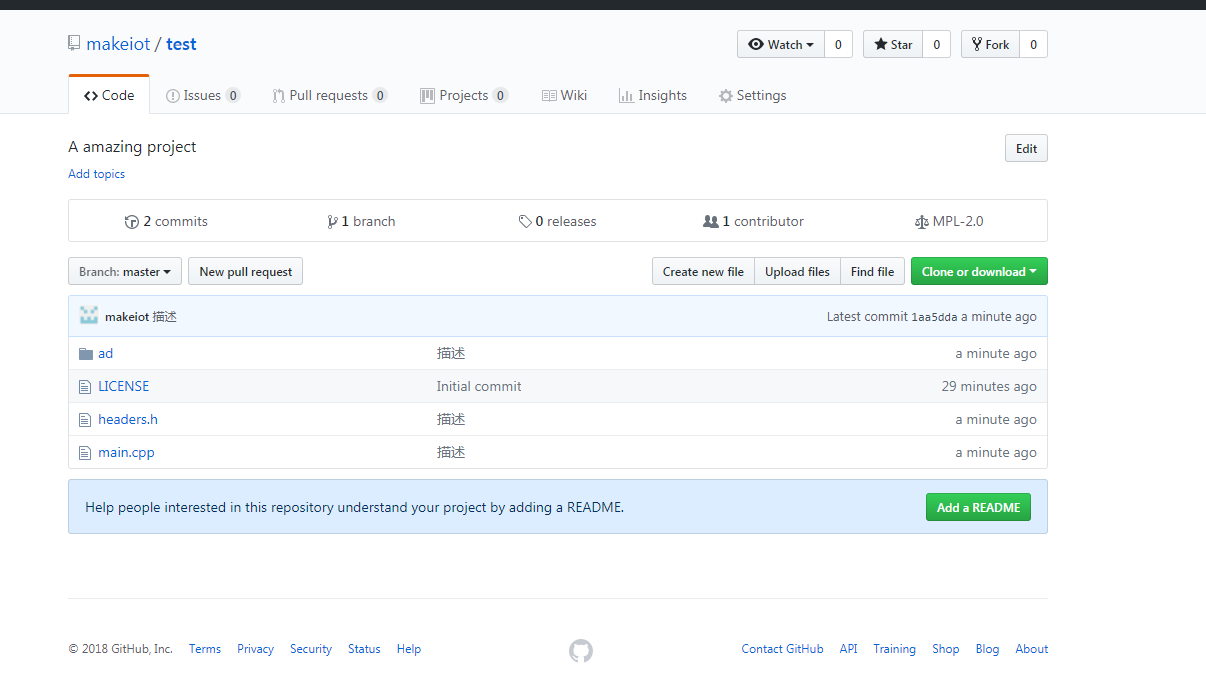Open main.cpp file

(x=126, y=452)
